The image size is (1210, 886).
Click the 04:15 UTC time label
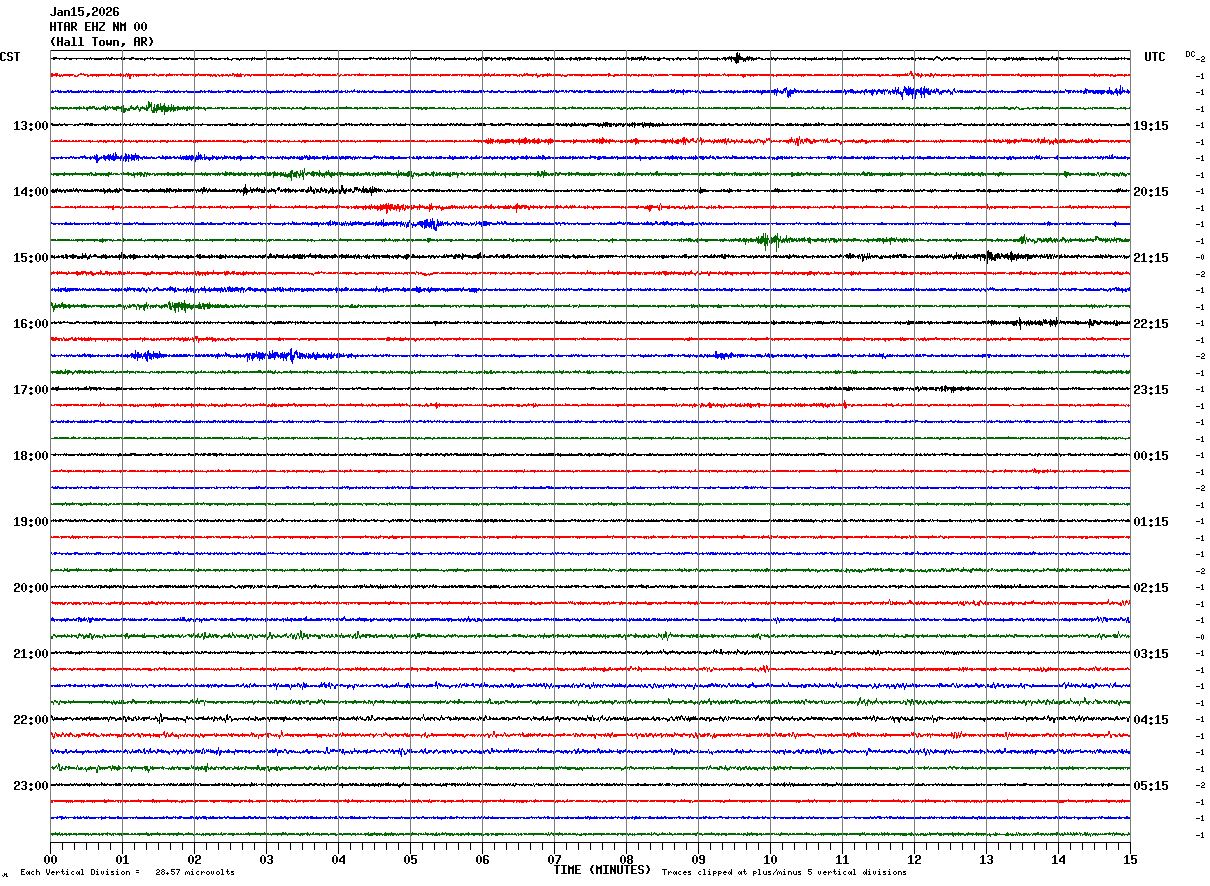click(x=1150, y=720)
